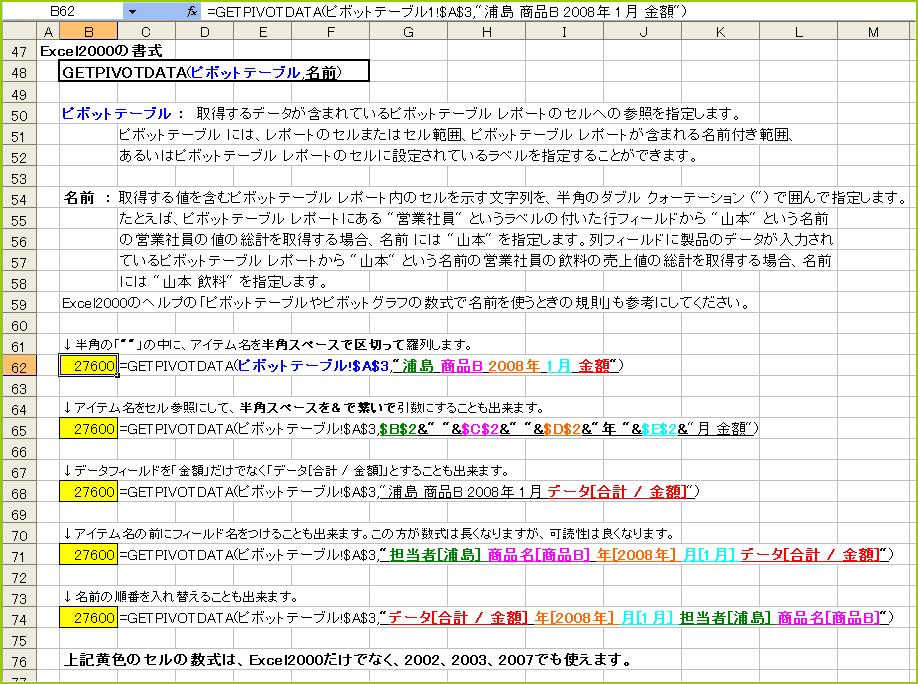Select column header A
918x684 pixels.
pyautogui.click(x=48, y=31)
